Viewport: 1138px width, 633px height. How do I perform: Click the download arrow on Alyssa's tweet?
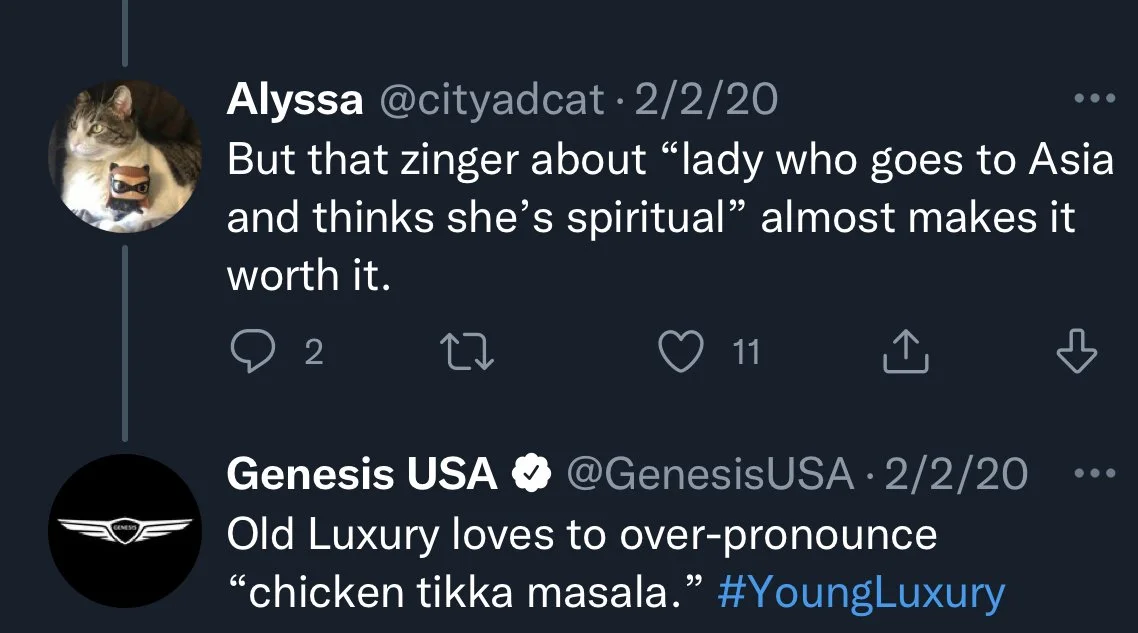(x=1077, y=352)
